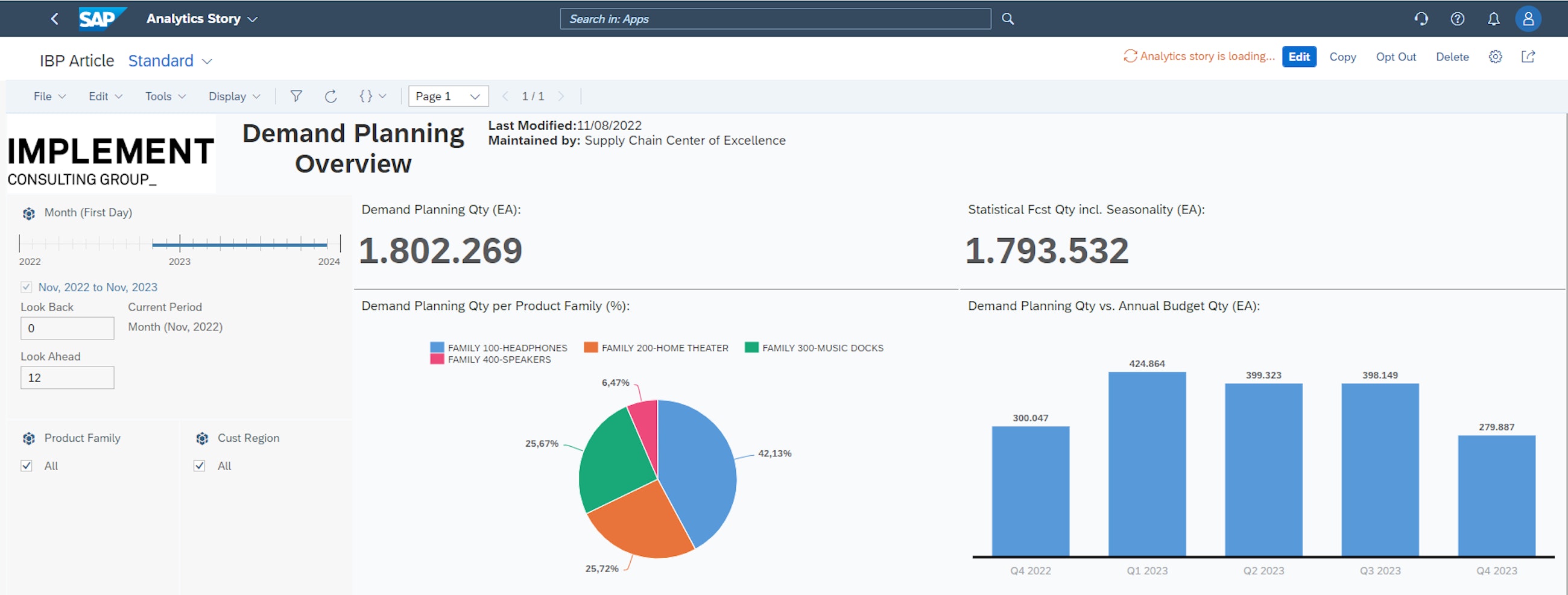The width and height of the screenshot is (1568, 595).
Task: Click the Copy link
Action: pyautogui.click(x=1343, y=57)
